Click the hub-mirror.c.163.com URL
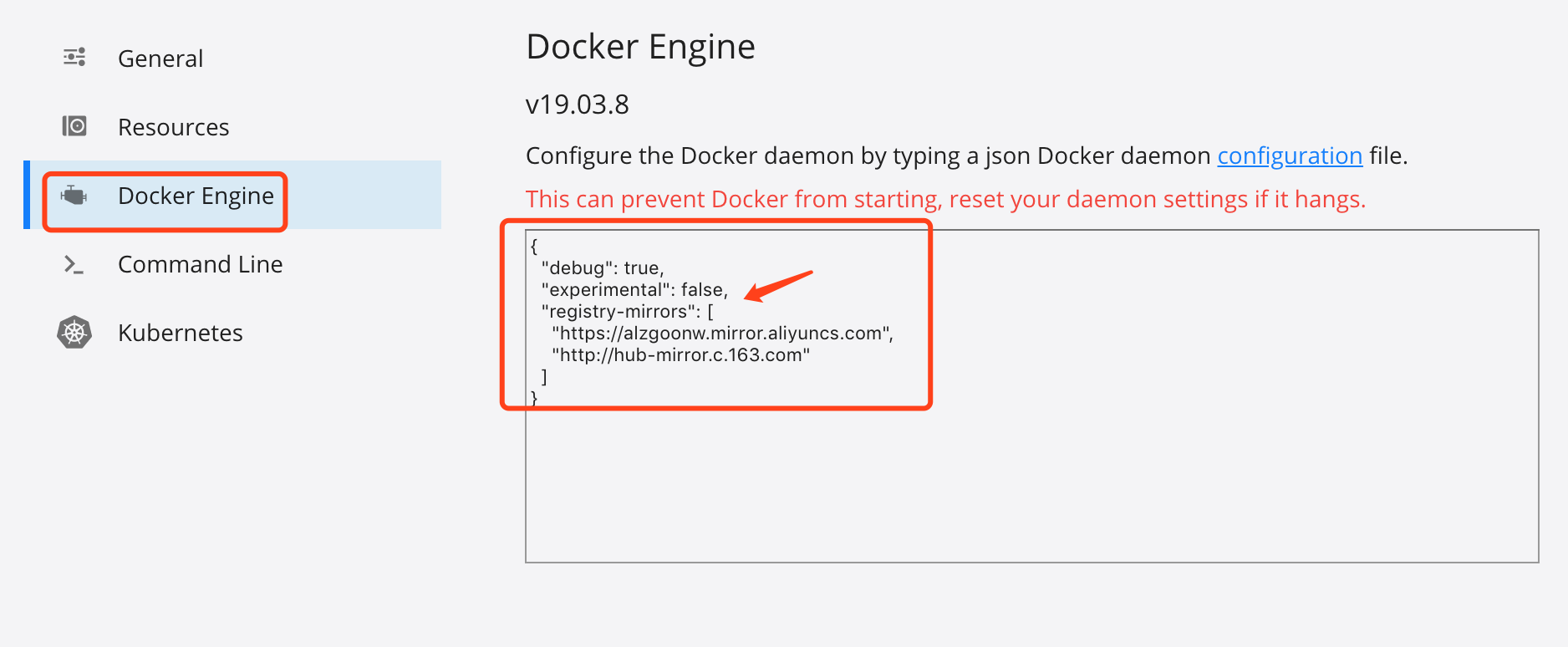Screen dimensions: 1568x647 680,354
